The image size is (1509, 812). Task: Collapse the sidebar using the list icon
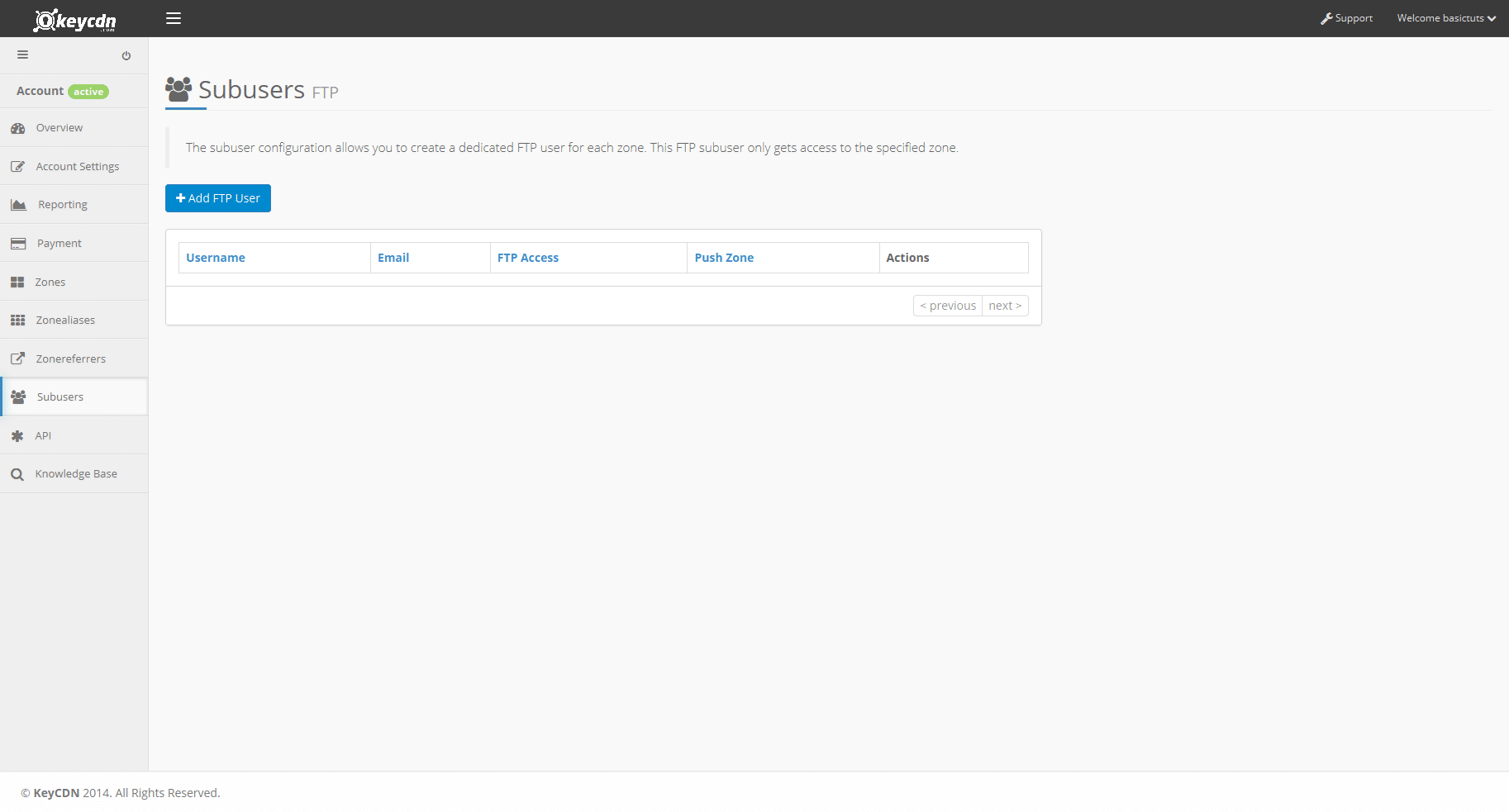[23, 55]
